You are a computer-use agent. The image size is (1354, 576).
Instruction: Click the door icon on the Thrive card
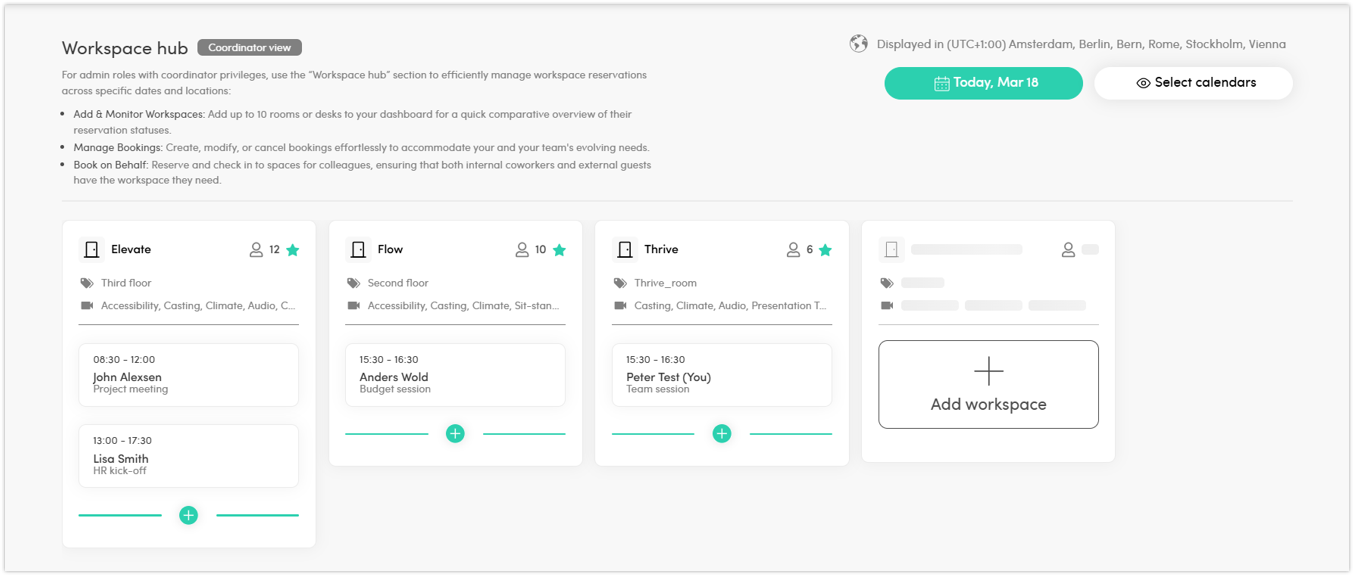625,250
